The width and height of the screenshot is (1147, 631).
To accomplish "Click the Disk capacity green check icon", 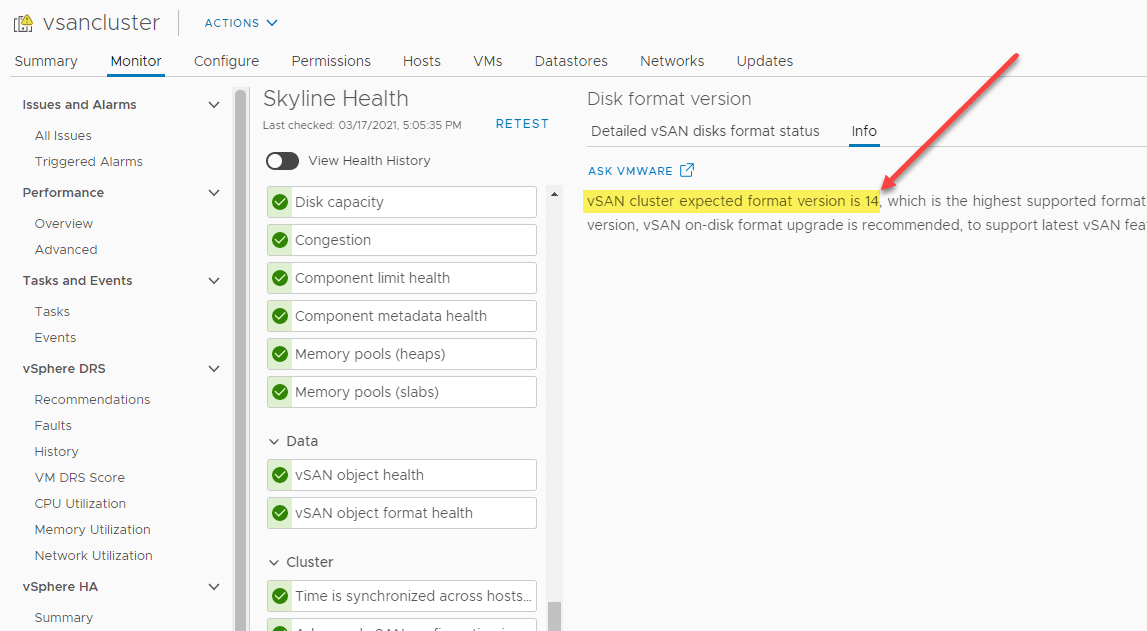I will [x=280, y=202].
